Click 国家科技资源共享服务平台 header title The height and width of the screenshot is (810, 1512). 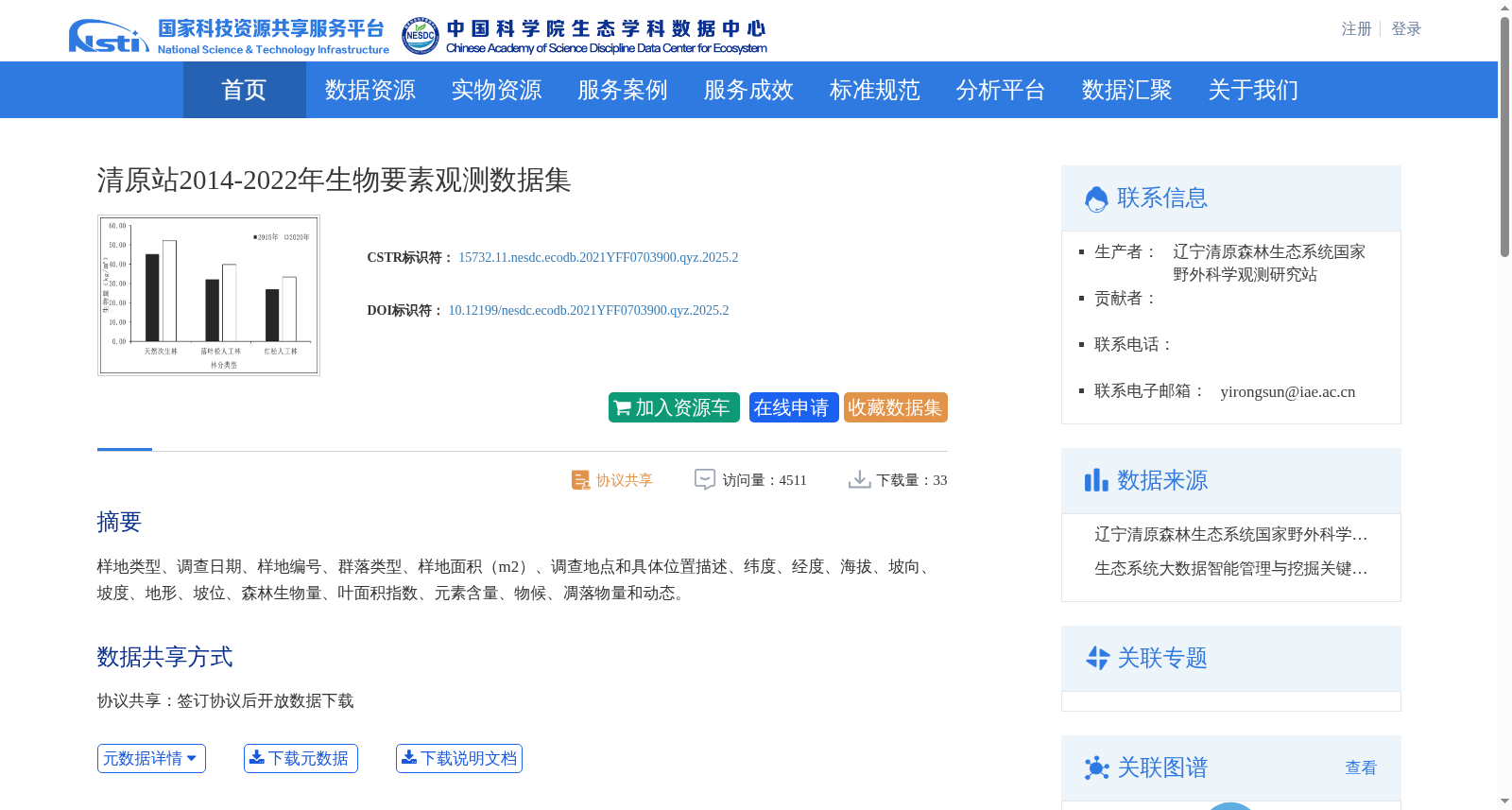tap(271, 29)
